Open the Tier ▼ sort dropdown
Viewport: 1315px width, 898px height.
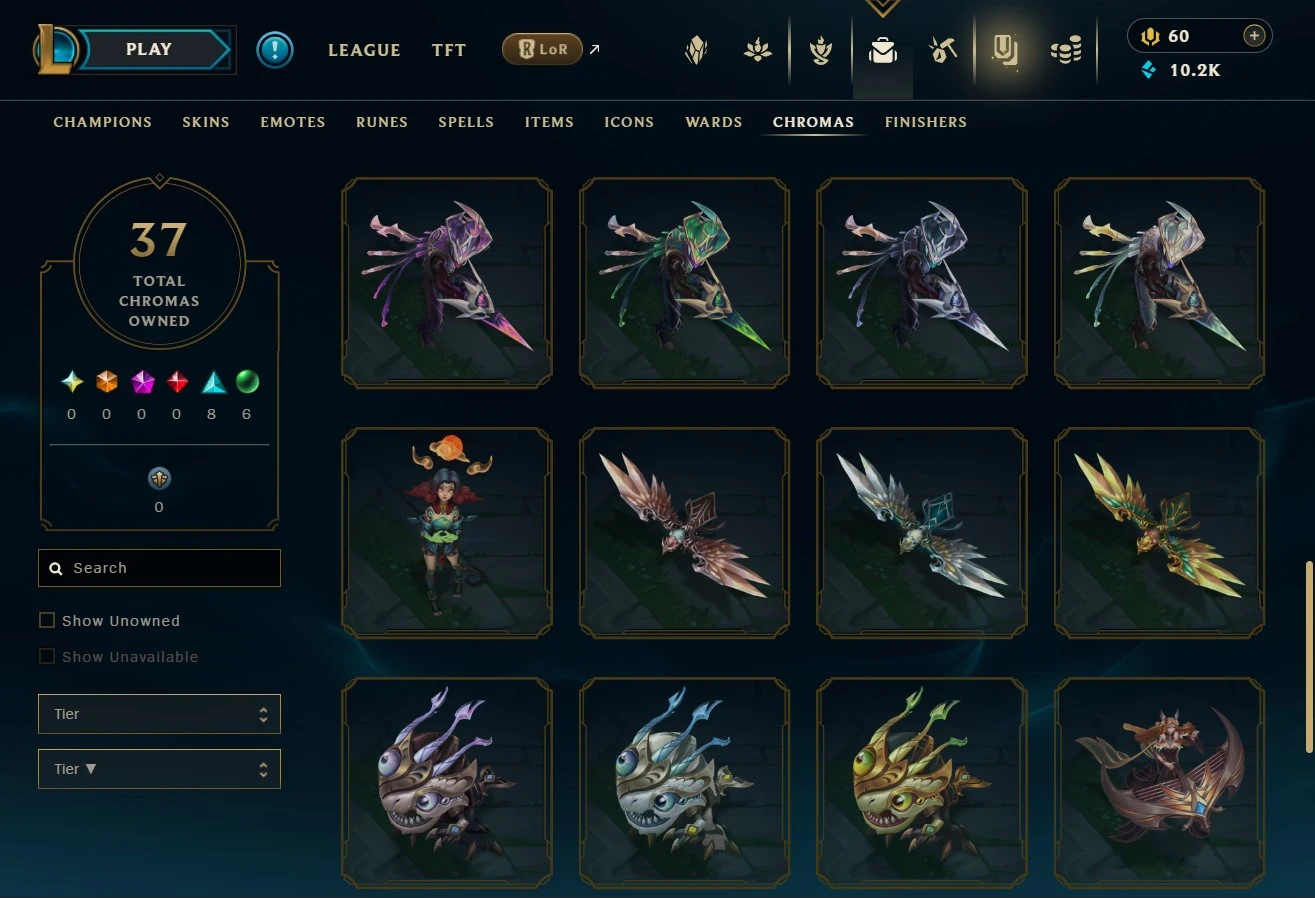(159, 769)
